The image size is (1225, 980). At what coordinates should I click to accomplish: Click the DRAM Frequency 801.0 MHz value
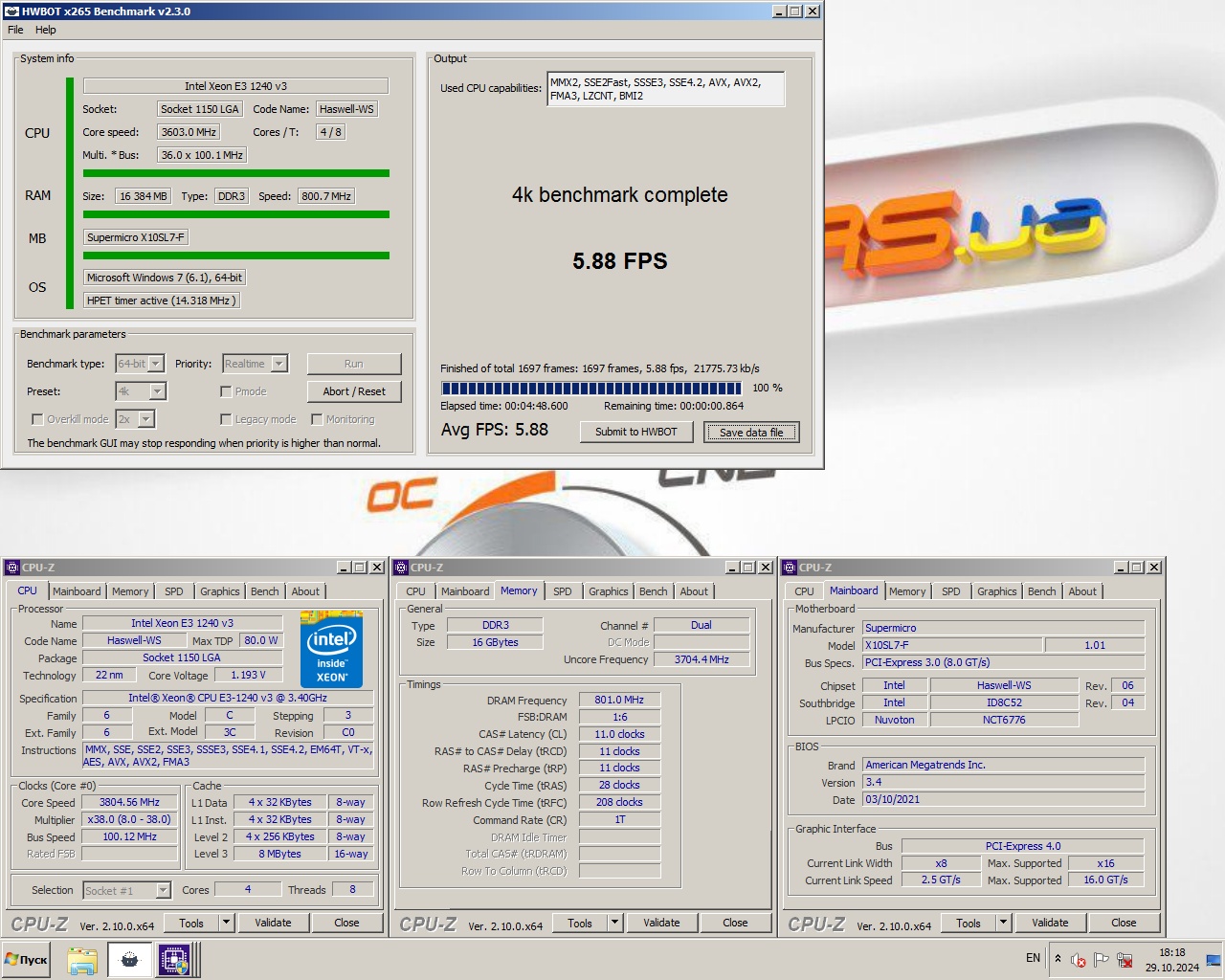tap(619, 700)
